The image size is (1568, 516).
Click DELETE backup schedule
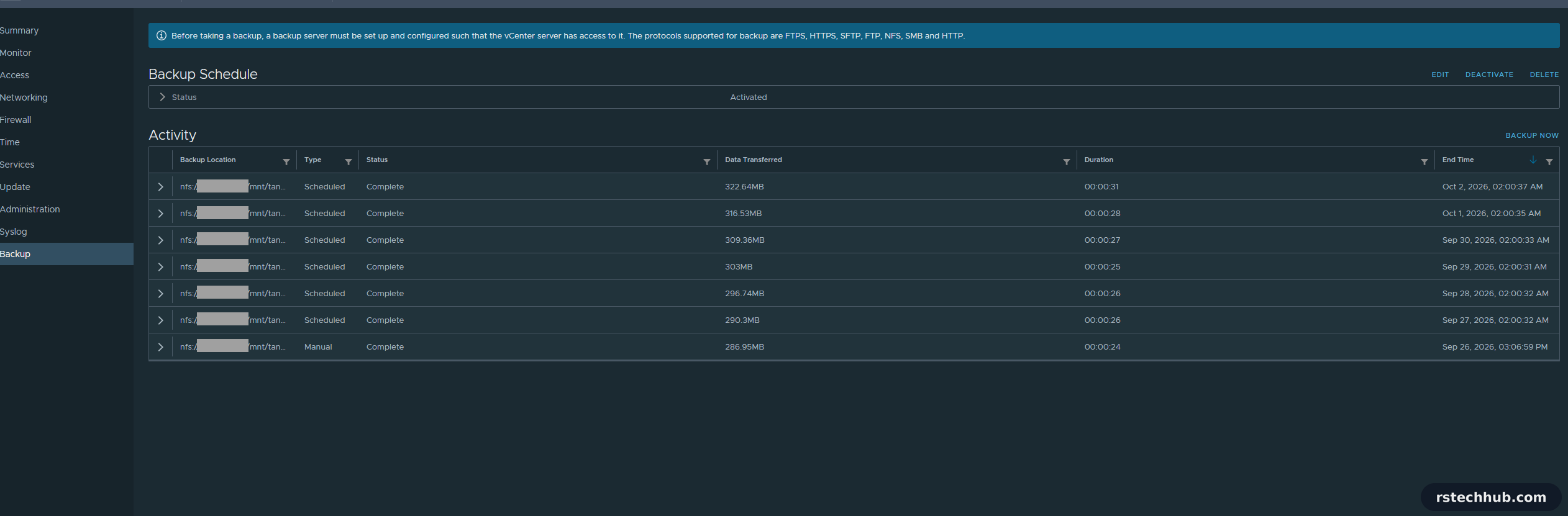[x=1544, y=75]
